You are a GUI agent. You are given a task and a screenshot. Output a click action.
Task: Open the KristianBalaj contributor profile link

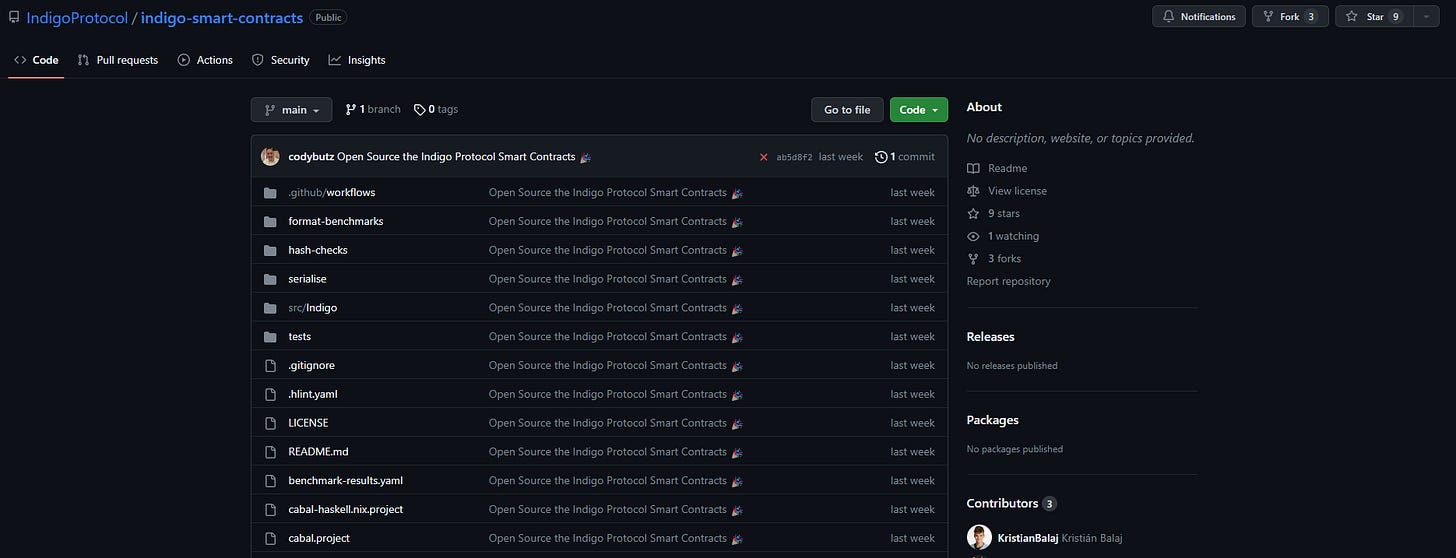click(1028, 538)
